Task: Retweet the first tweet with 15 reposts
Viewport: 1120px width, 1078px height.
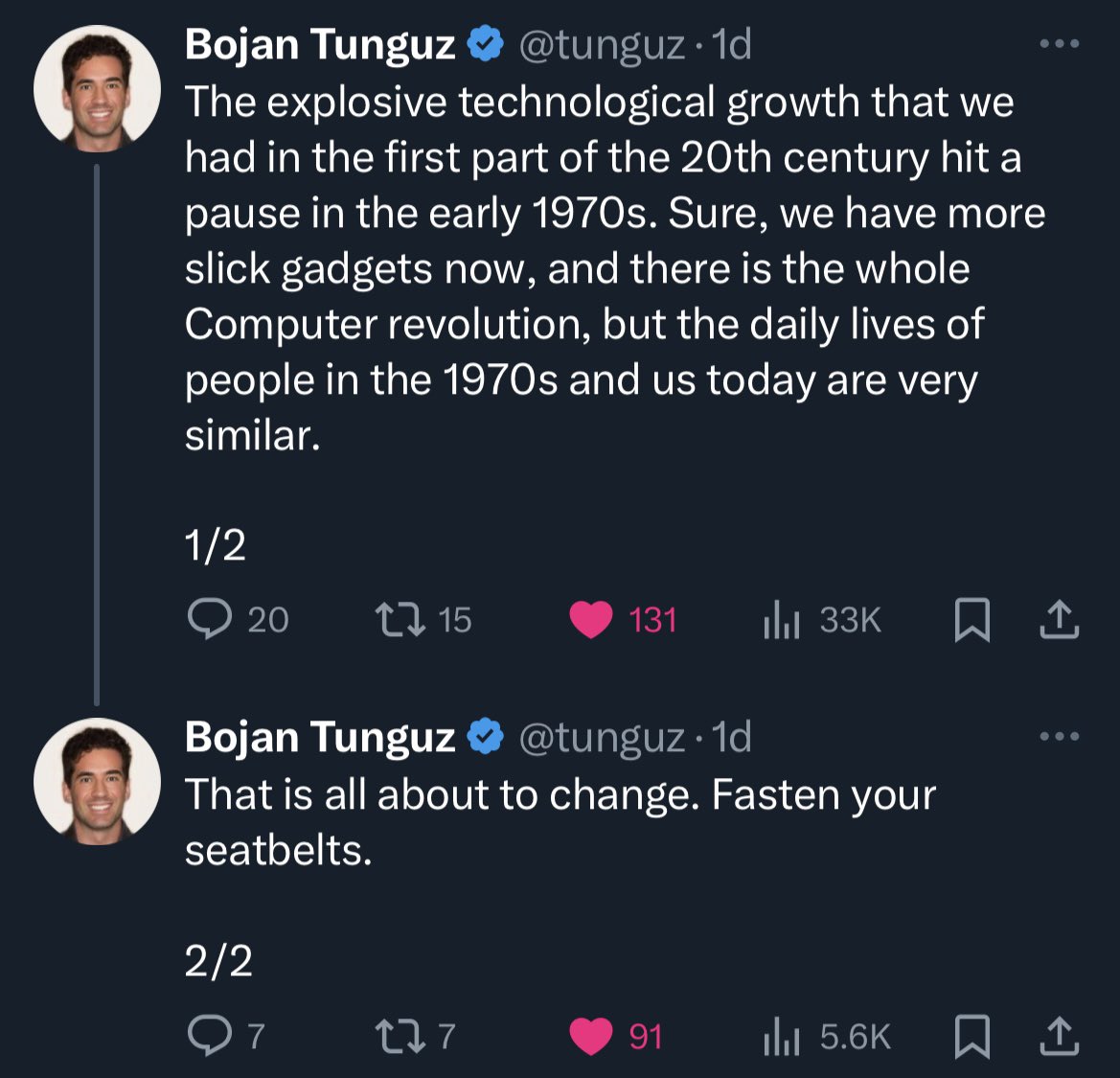Action: pos(399,620)
